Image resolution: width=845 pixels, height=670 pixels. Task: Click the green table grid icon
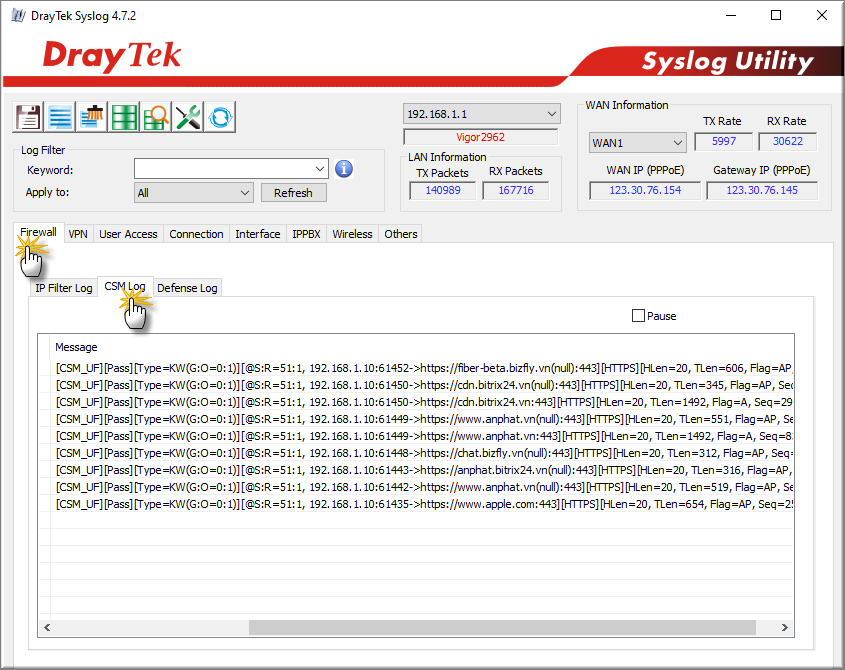[124, 117]
